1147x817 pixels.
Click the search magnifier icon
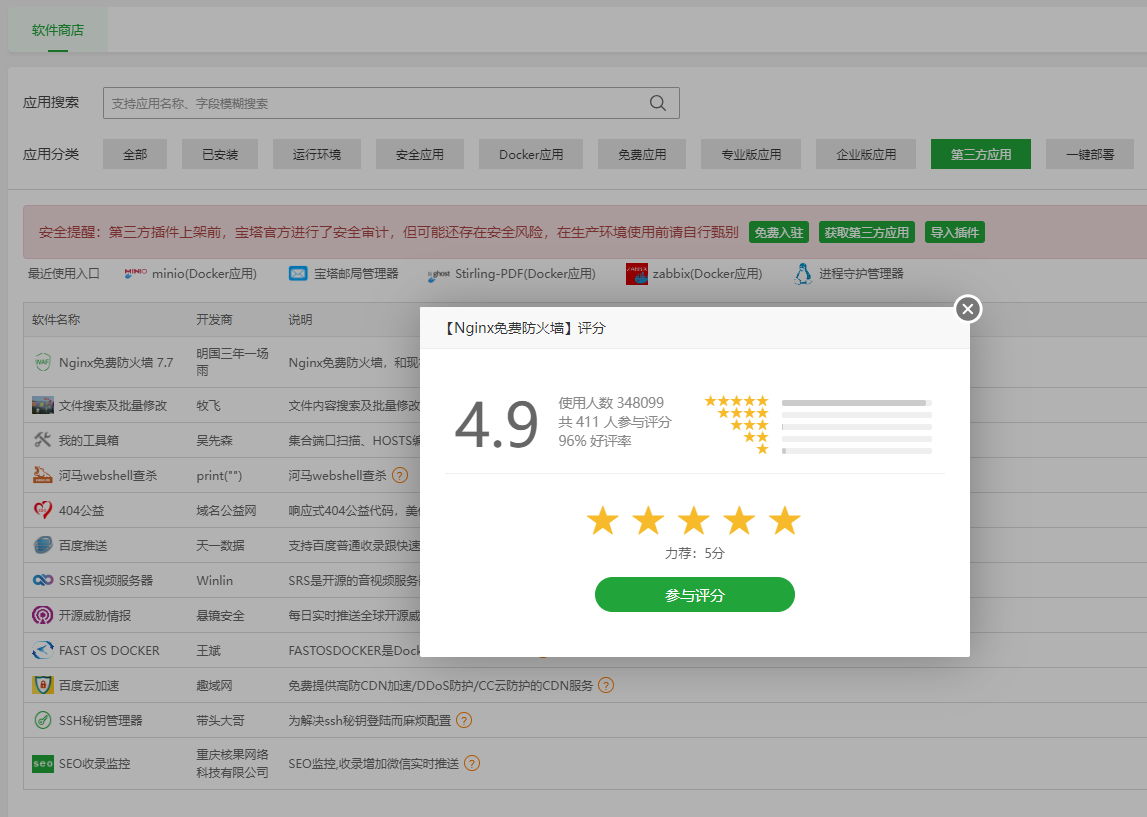pyautogui.click(x=658, y=103)
